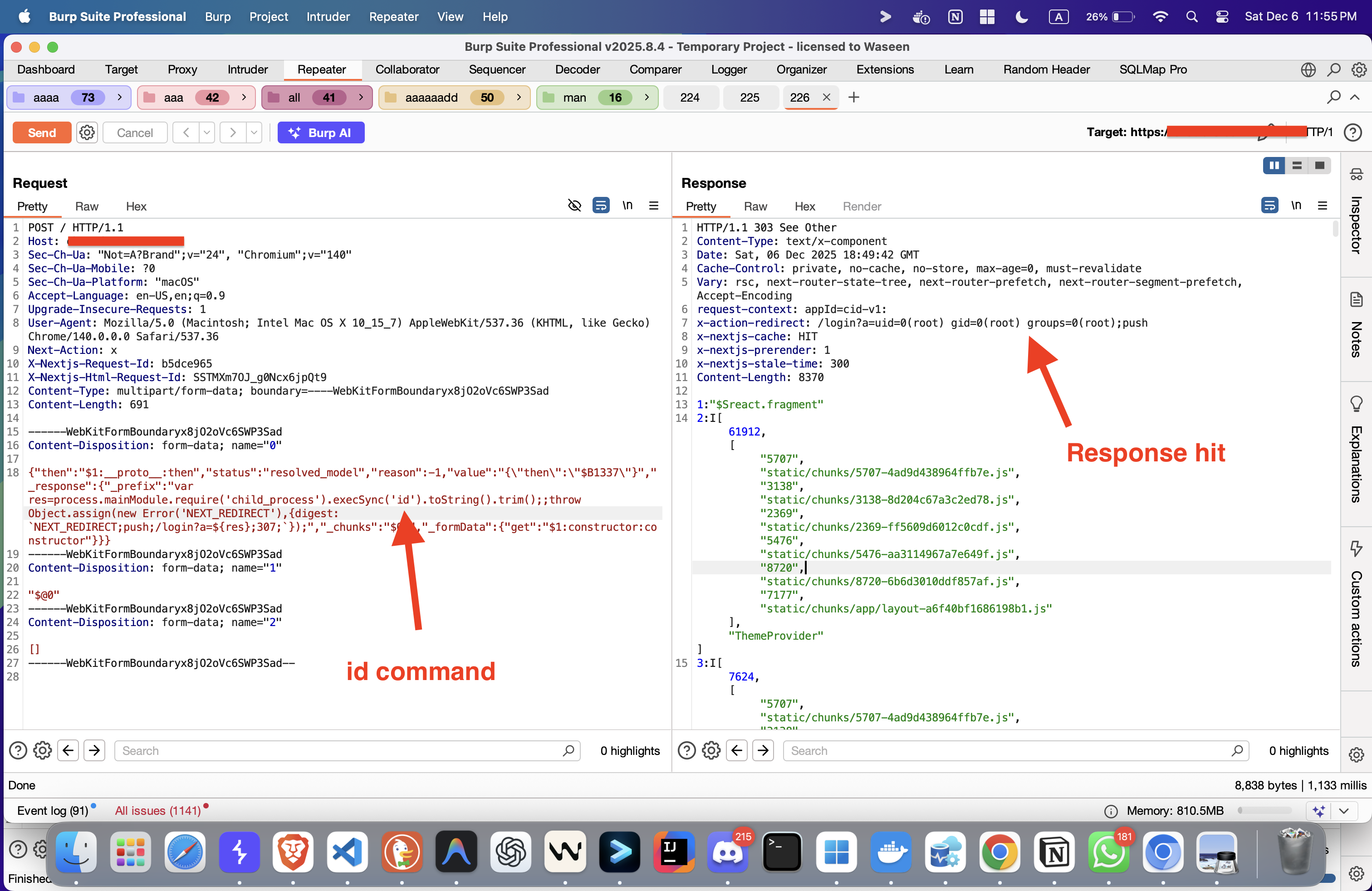Select the tabbed layout view
Screen dimensions: 1372x891
tap(1319, 166)
